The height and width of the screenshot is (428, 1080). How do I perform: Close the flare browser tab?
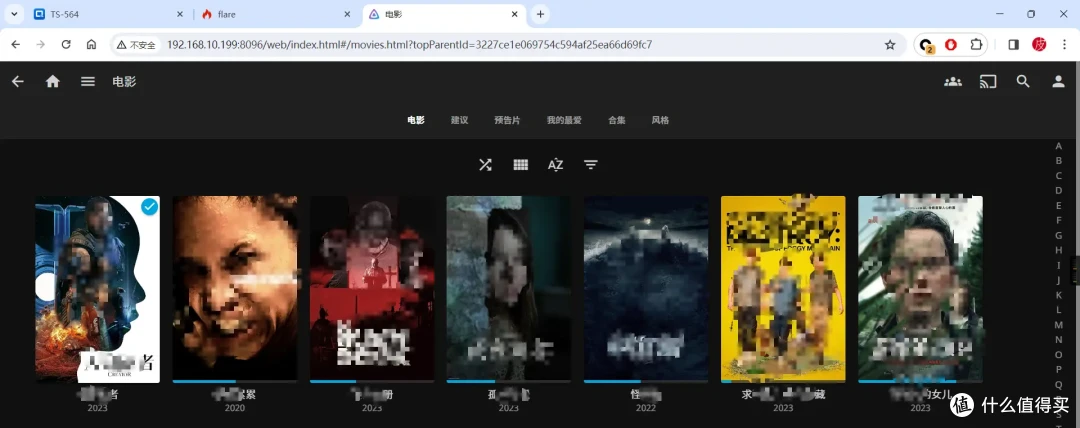[347, 14]
